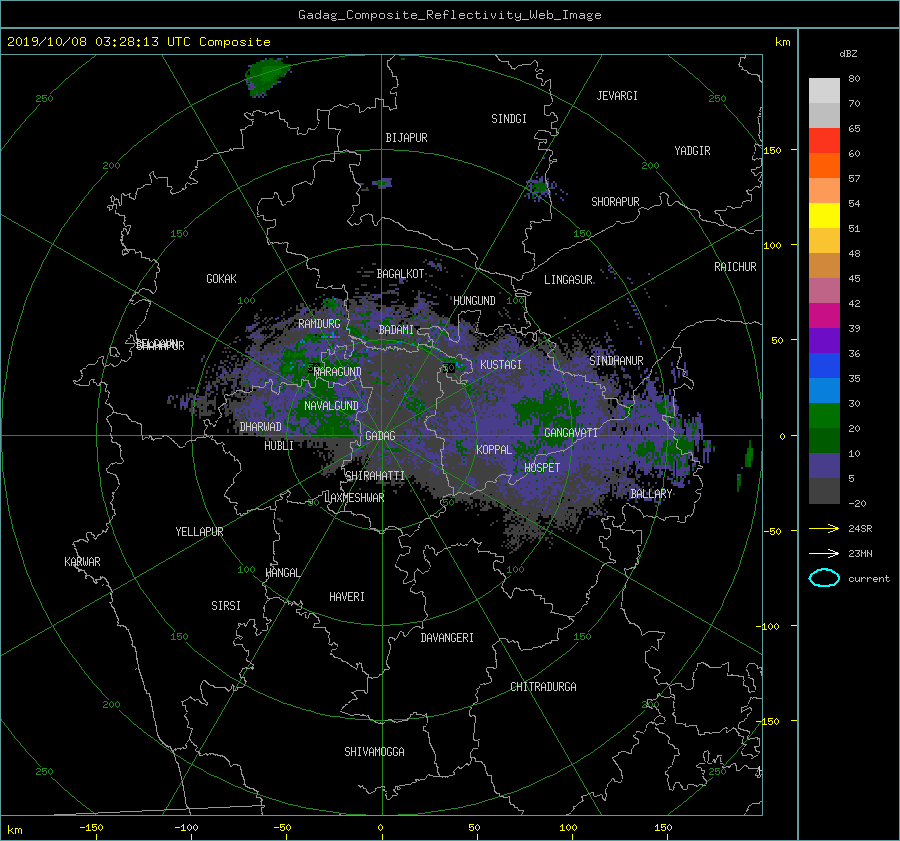Image resolution: width=900 pixels, height=841 pixels.
Task: Select the YADGIR city label
Action: click(692, 151)
